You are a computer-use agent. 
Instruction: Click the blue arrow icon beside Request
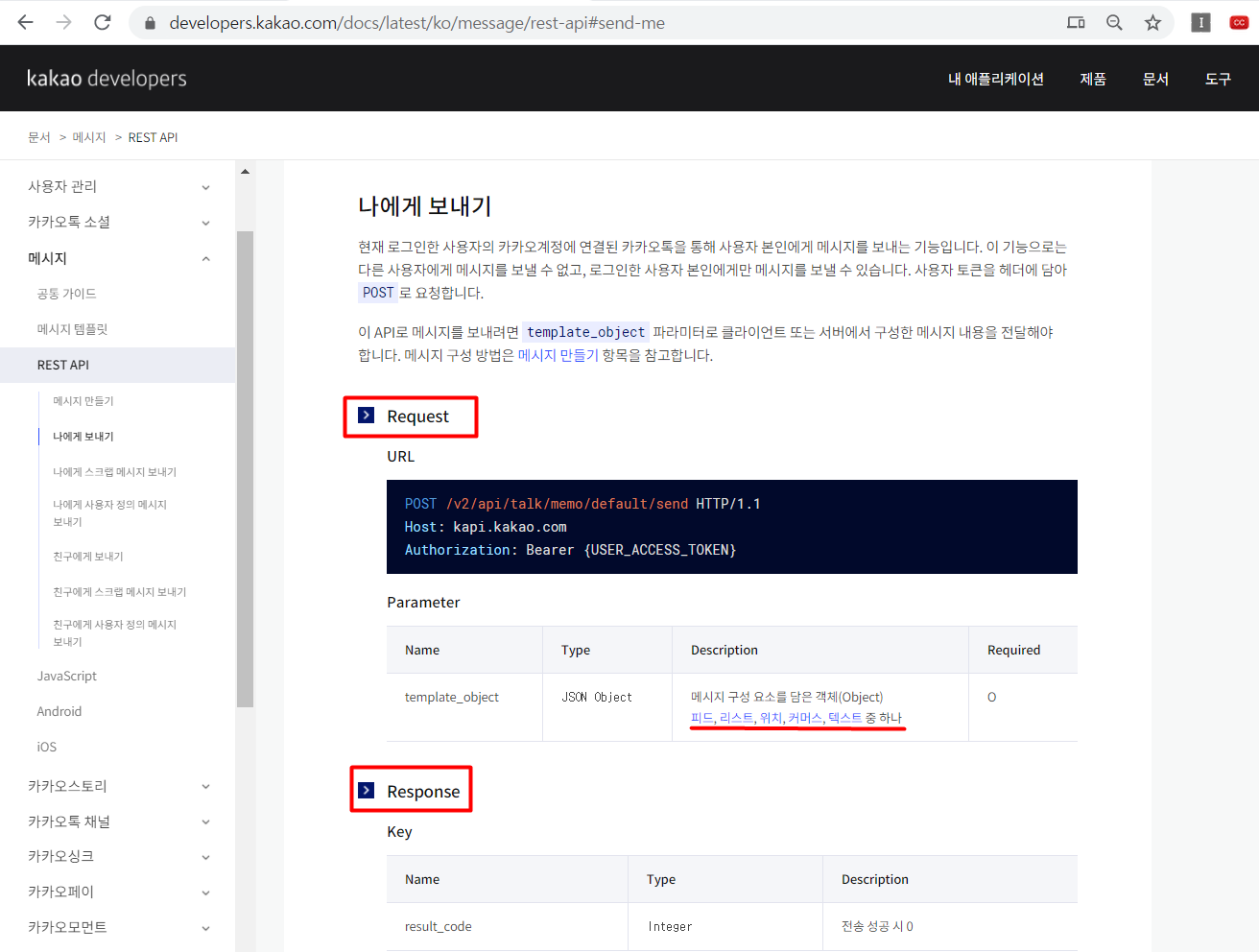[367, 416]
